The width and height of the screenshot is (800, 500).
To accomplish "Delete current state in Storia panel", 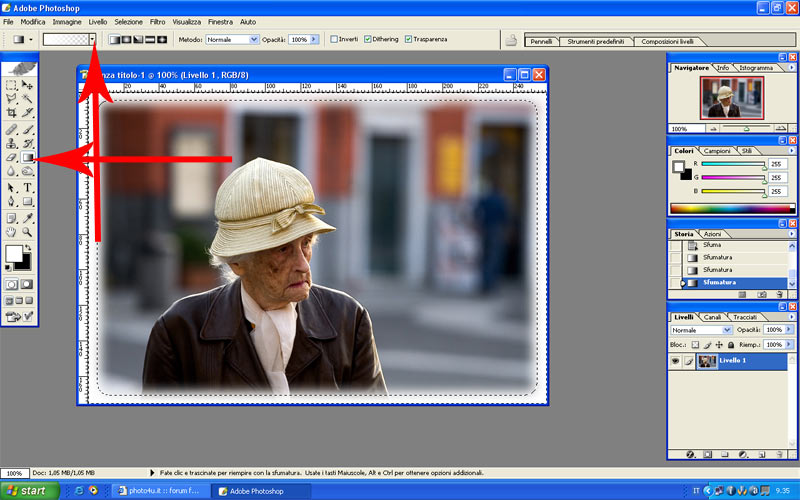I will point(780,294).
